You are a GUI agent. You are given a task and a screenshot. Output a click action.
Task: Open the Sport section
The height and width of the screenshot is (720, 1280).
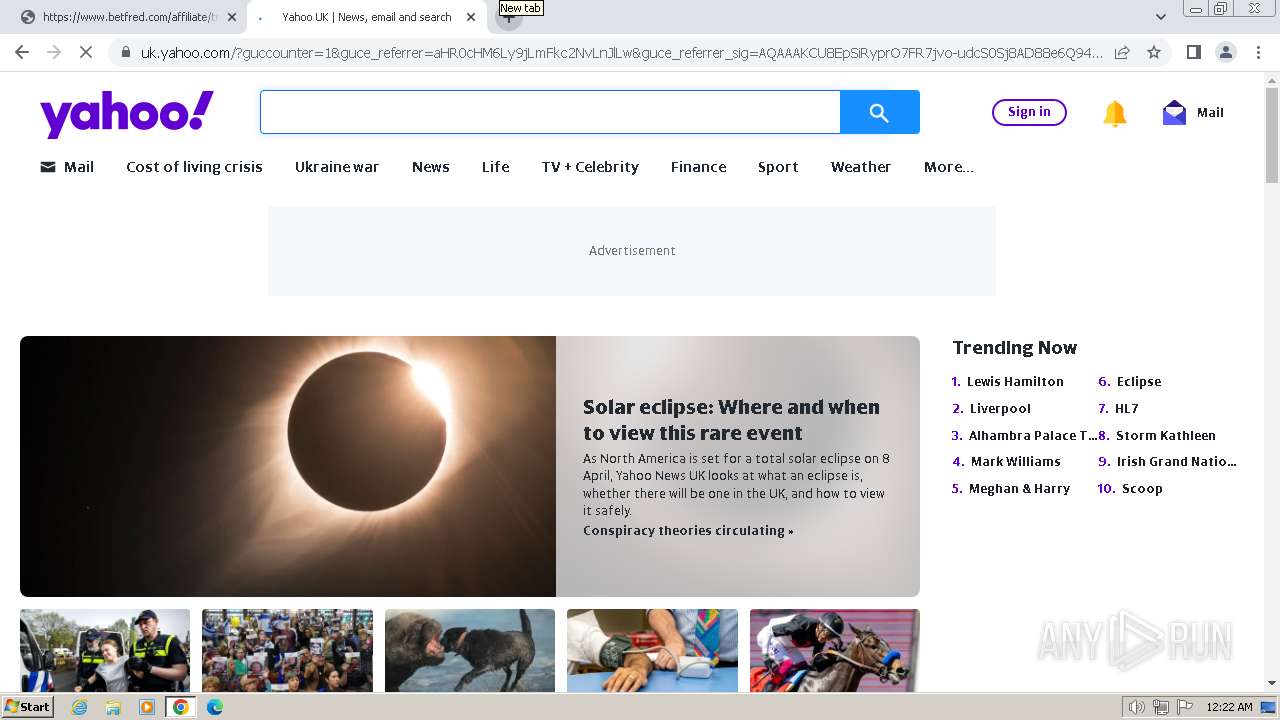[x=778, y=167]
